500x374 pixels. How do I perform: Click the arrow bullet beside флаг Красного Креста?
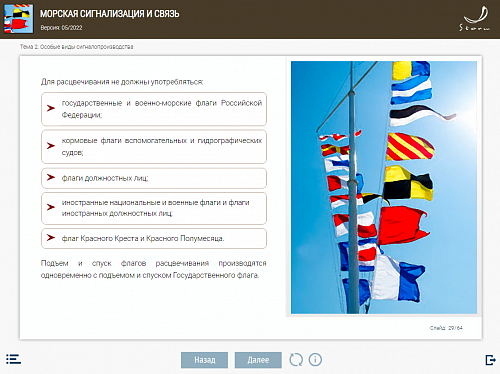[51, 237]
